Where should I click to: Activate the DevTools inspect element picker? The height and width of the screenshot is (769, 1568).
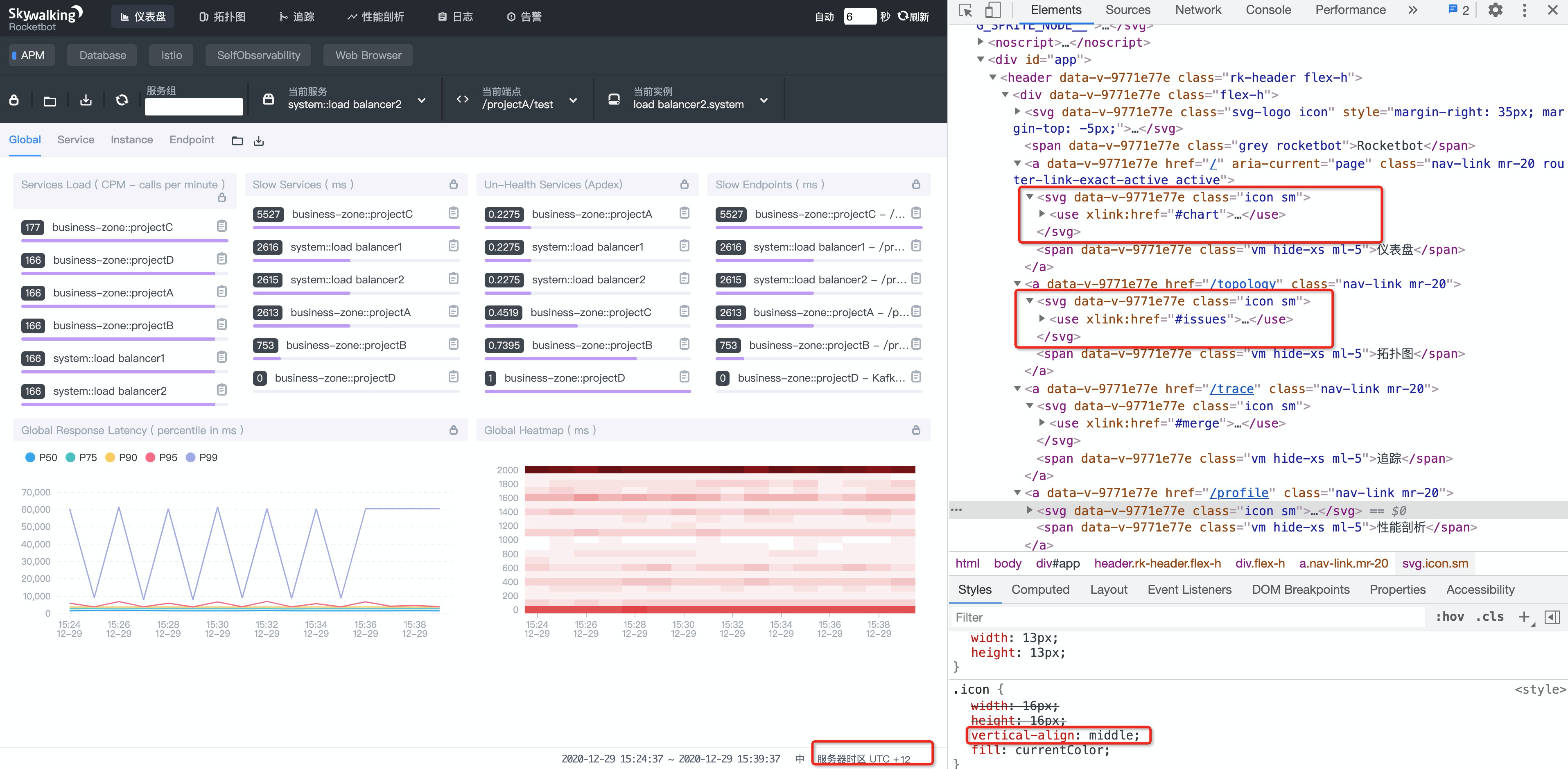click(x=965, y=10)
